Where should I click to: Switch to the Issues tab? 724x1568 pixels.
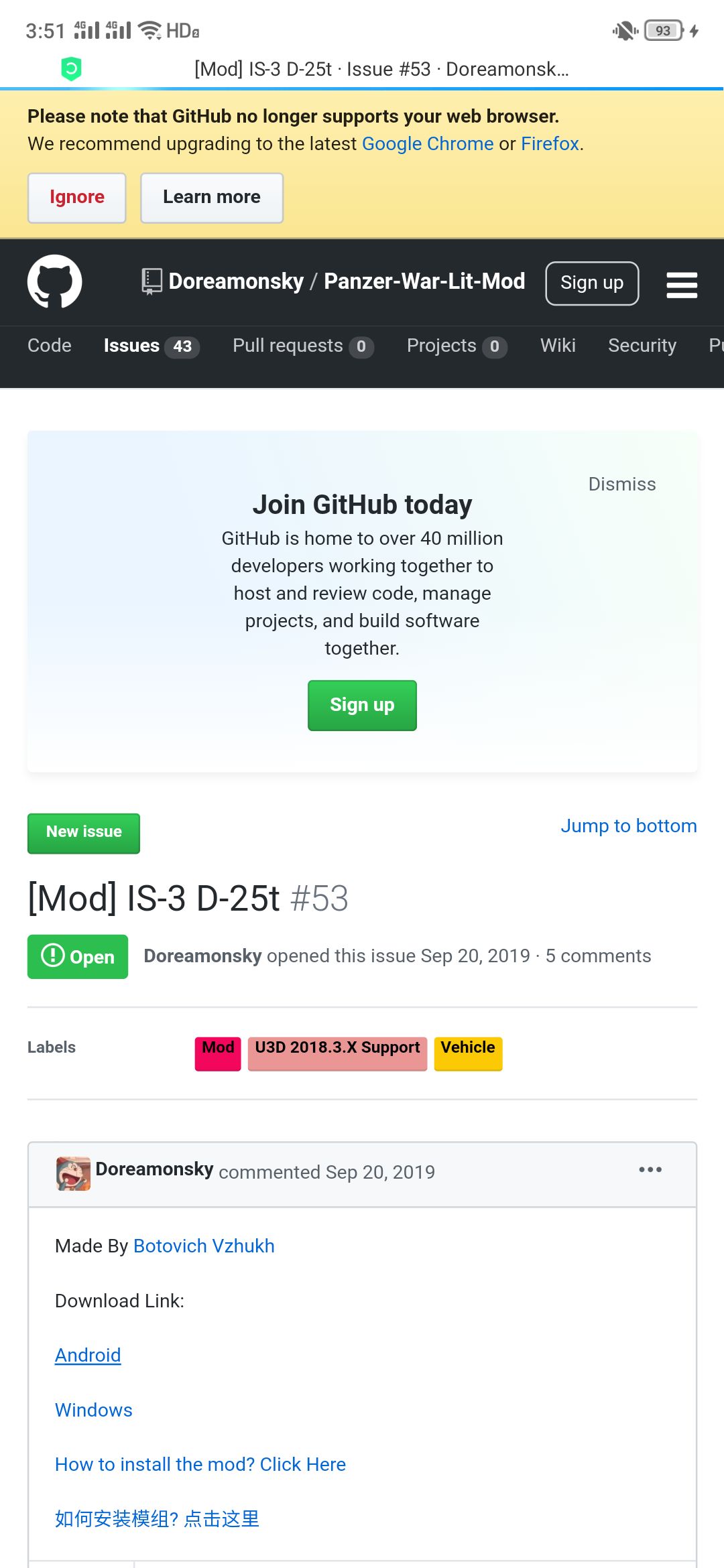[x=151, y=346]
